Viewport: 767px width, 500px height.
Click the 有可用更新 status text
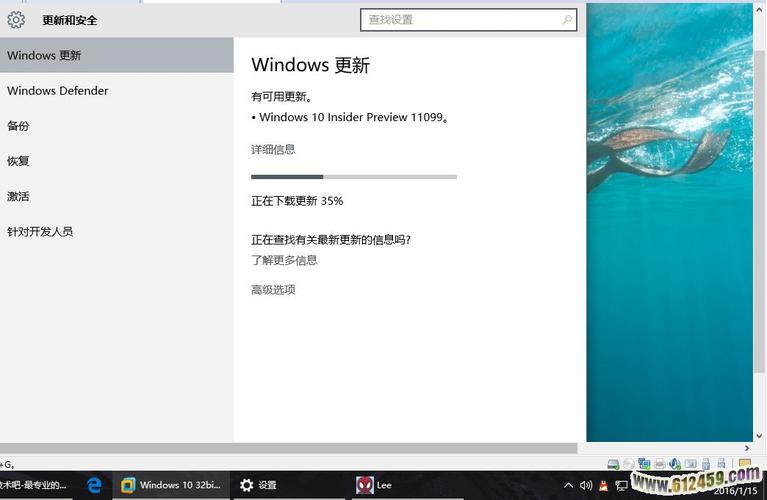point(281,97)
